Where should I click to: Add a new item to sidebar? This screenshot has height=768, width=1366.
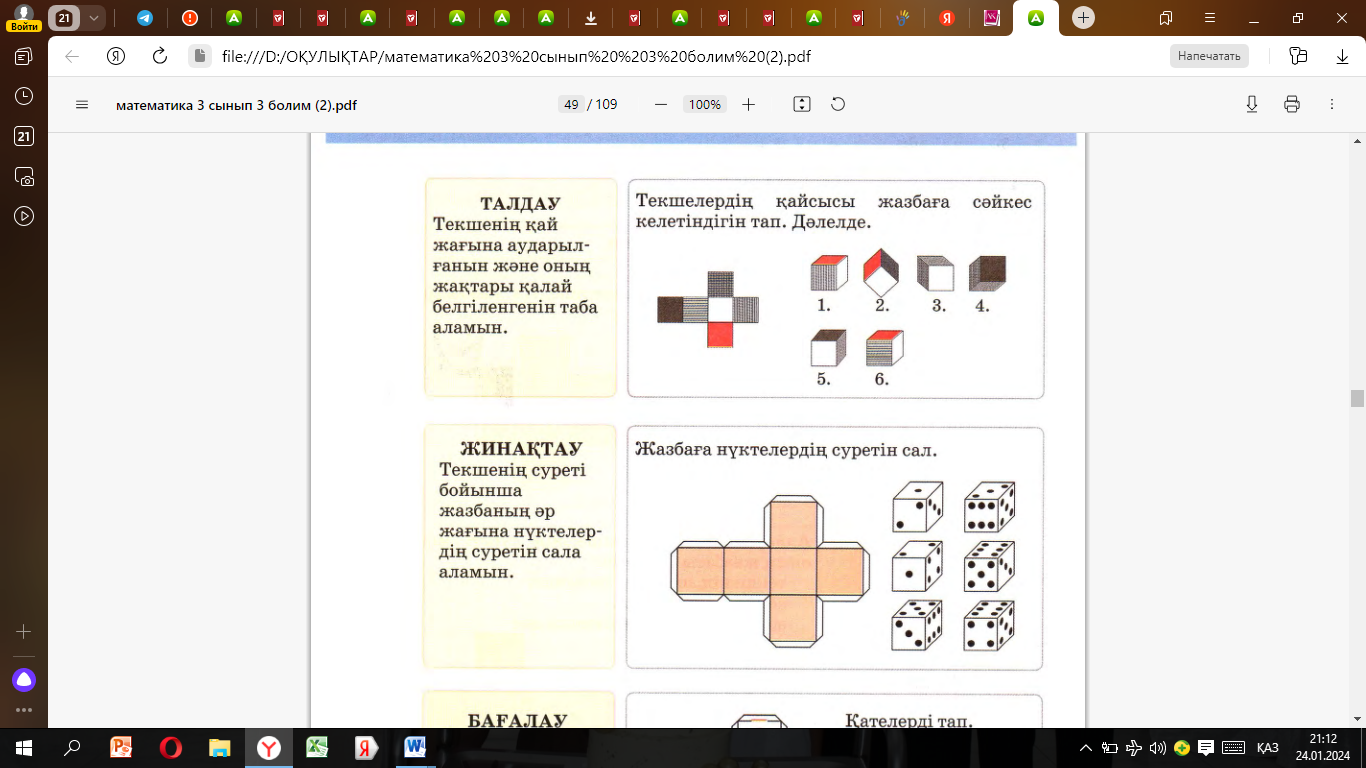(24, 632)
